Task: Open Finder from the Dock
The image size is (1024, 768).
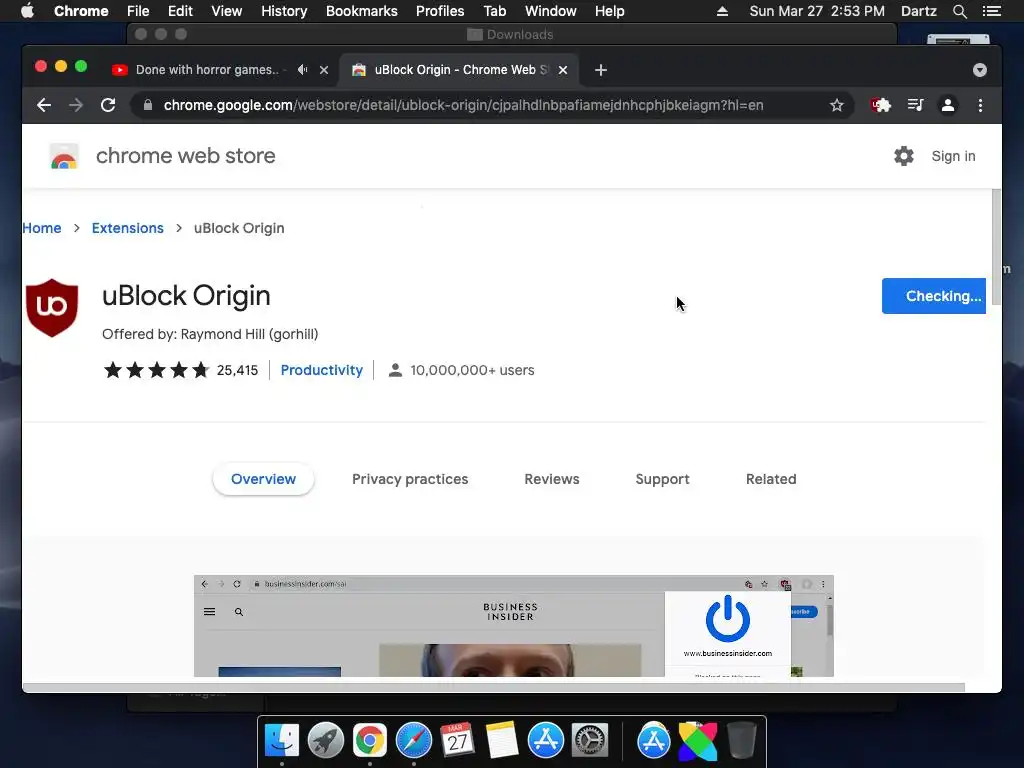Action: [x=281, y=740]
